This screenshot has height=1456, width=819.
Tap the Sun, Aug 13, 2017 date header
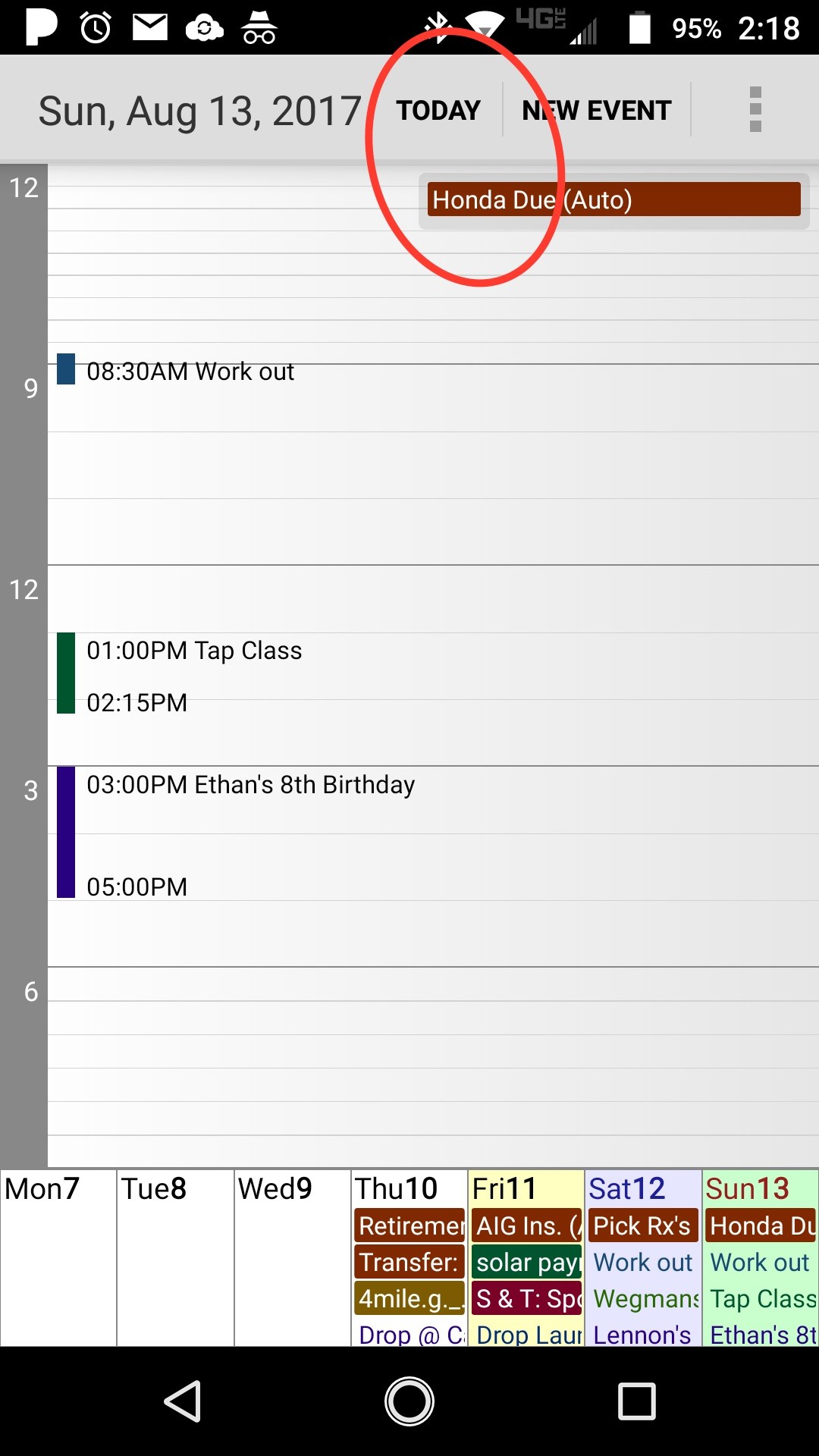(x=199, y=111)
